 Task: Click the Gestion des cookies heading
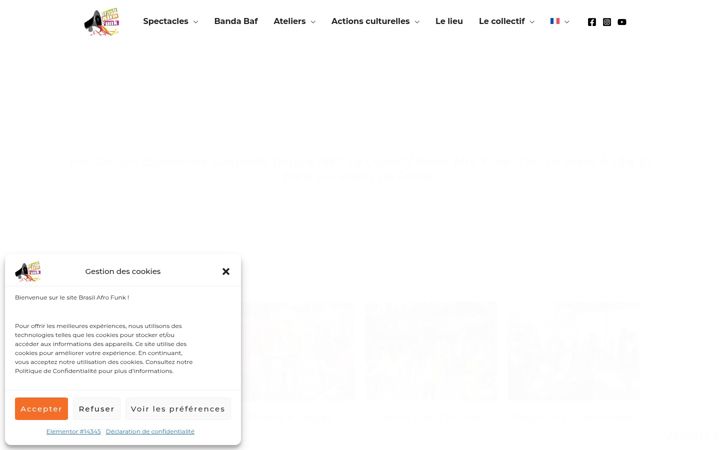point(123,271)
